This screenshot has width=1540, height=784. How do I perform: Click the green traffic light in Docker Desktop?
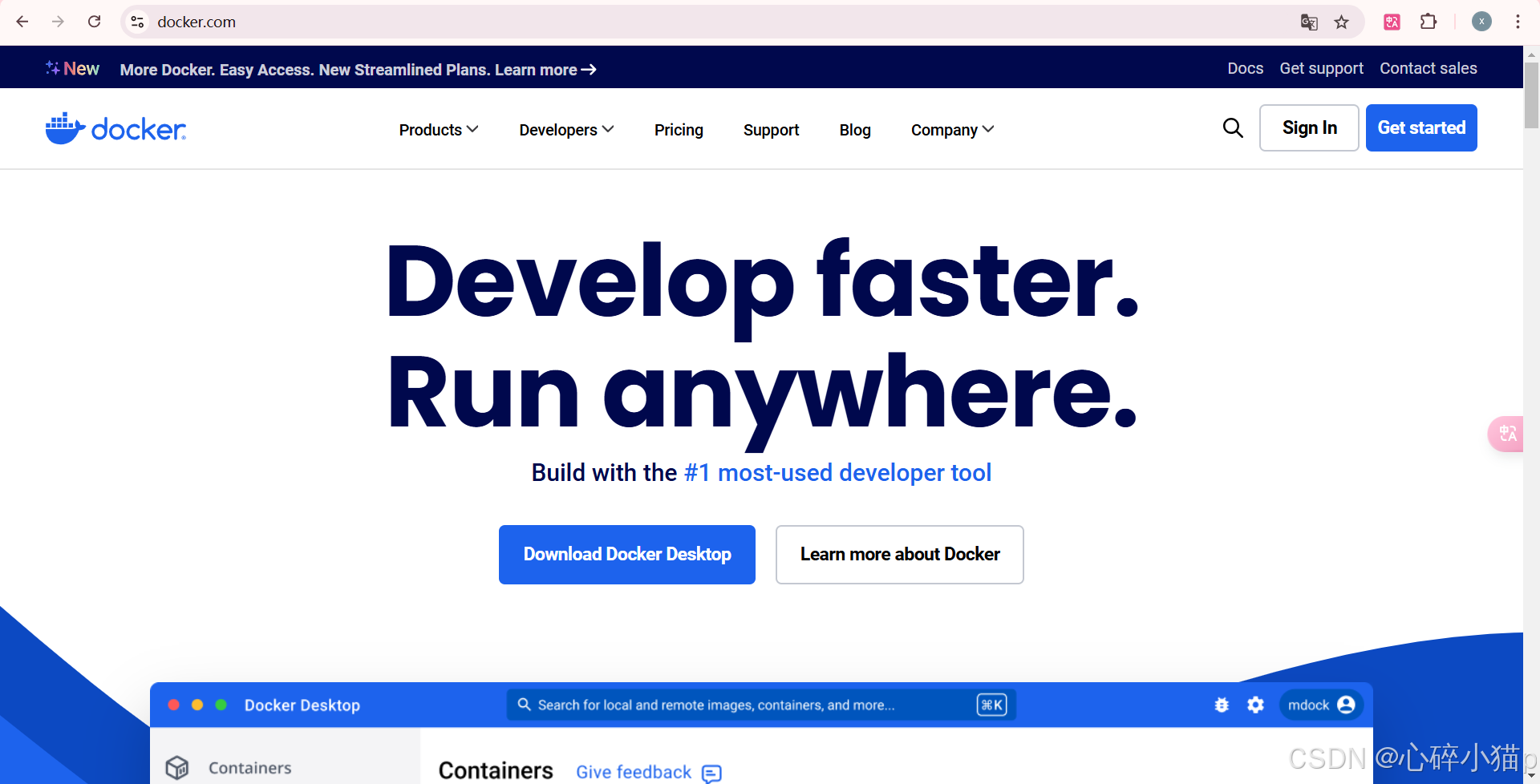tap(220, 705)
